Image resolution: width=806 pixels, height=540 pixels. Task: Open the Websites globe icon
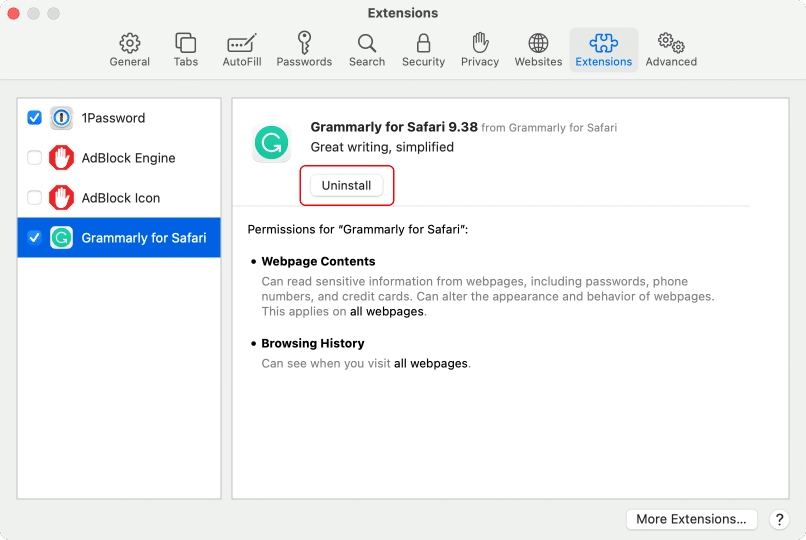point(538,43)
